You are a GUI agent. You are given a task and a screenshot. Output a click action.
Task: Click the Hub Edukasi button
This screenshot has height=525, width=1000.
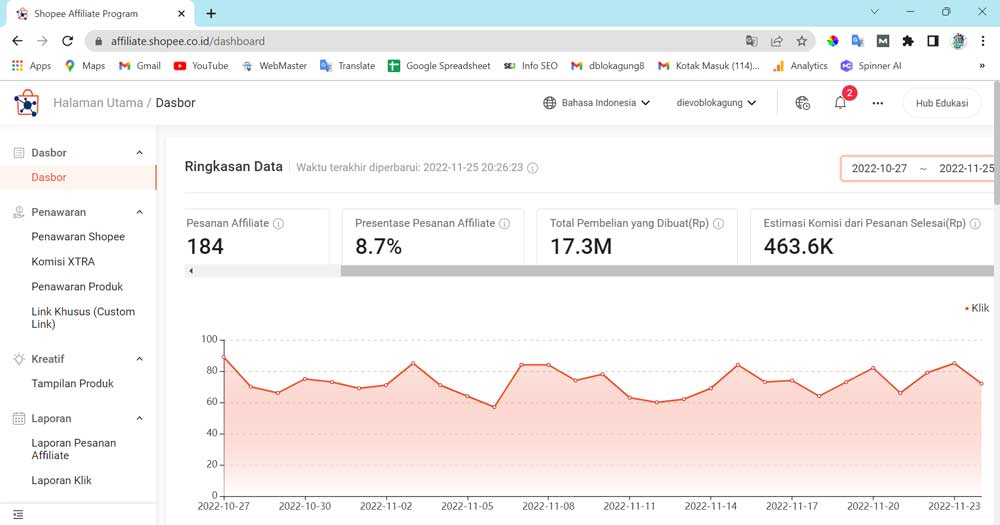click(941, 103)
